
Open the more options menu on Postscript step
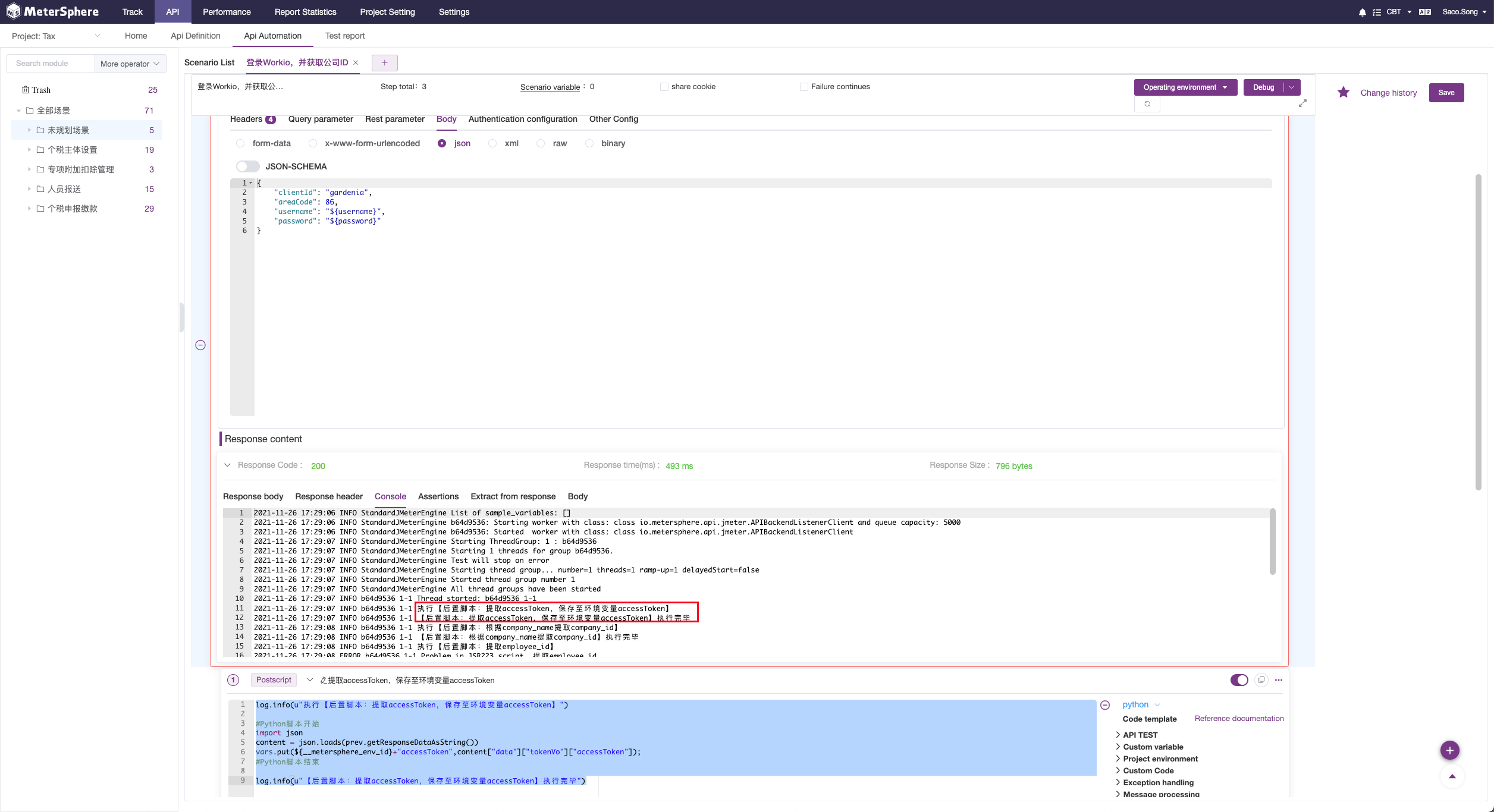point(1279,679)
